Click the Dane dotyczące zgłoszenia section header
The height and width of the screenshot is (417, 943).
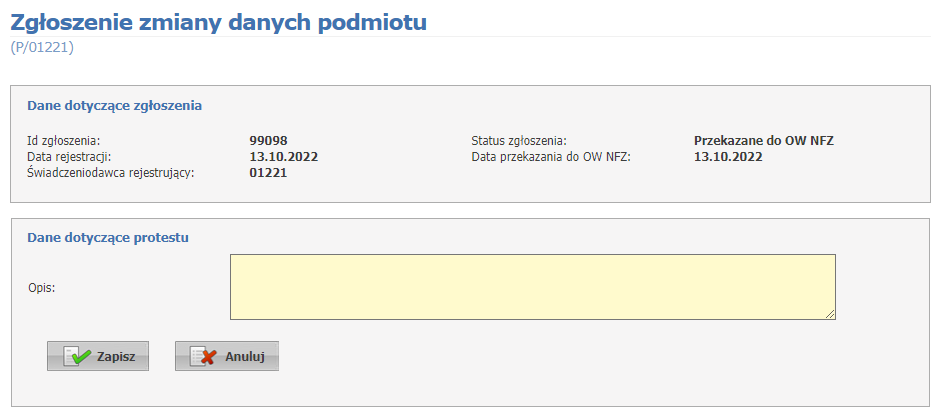pyautogui.click(x=115, y=107)
